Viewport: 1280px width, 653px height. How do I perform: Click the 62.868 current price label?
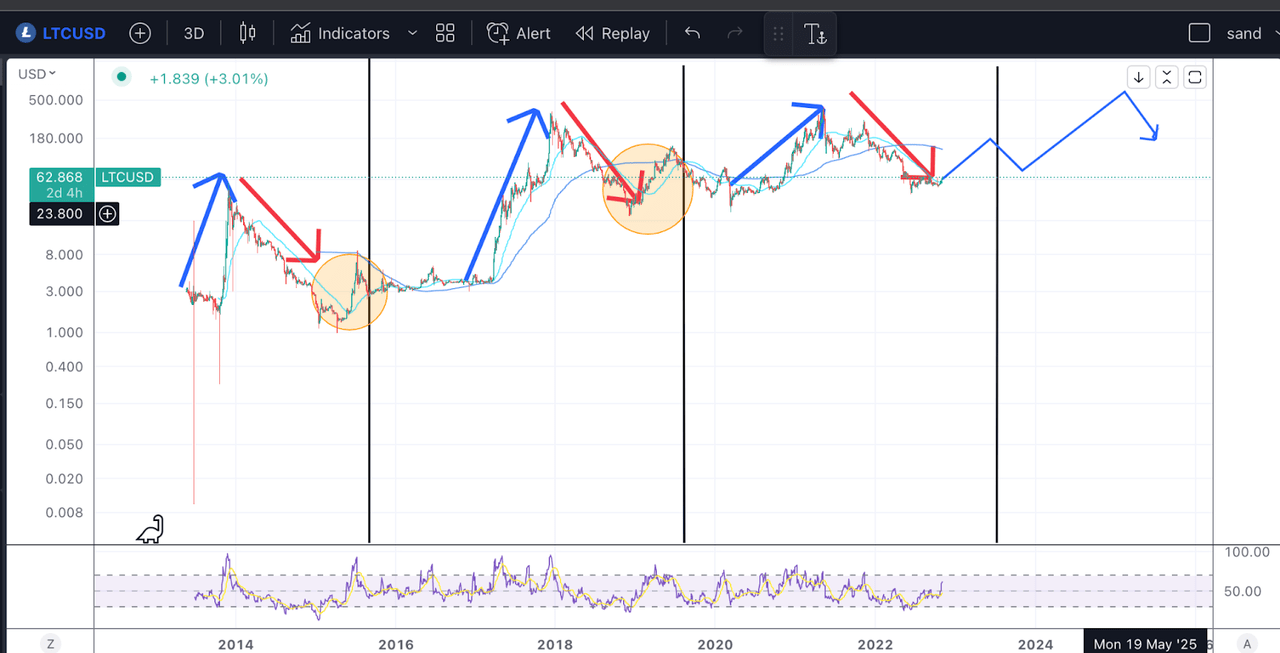point(59,177)
